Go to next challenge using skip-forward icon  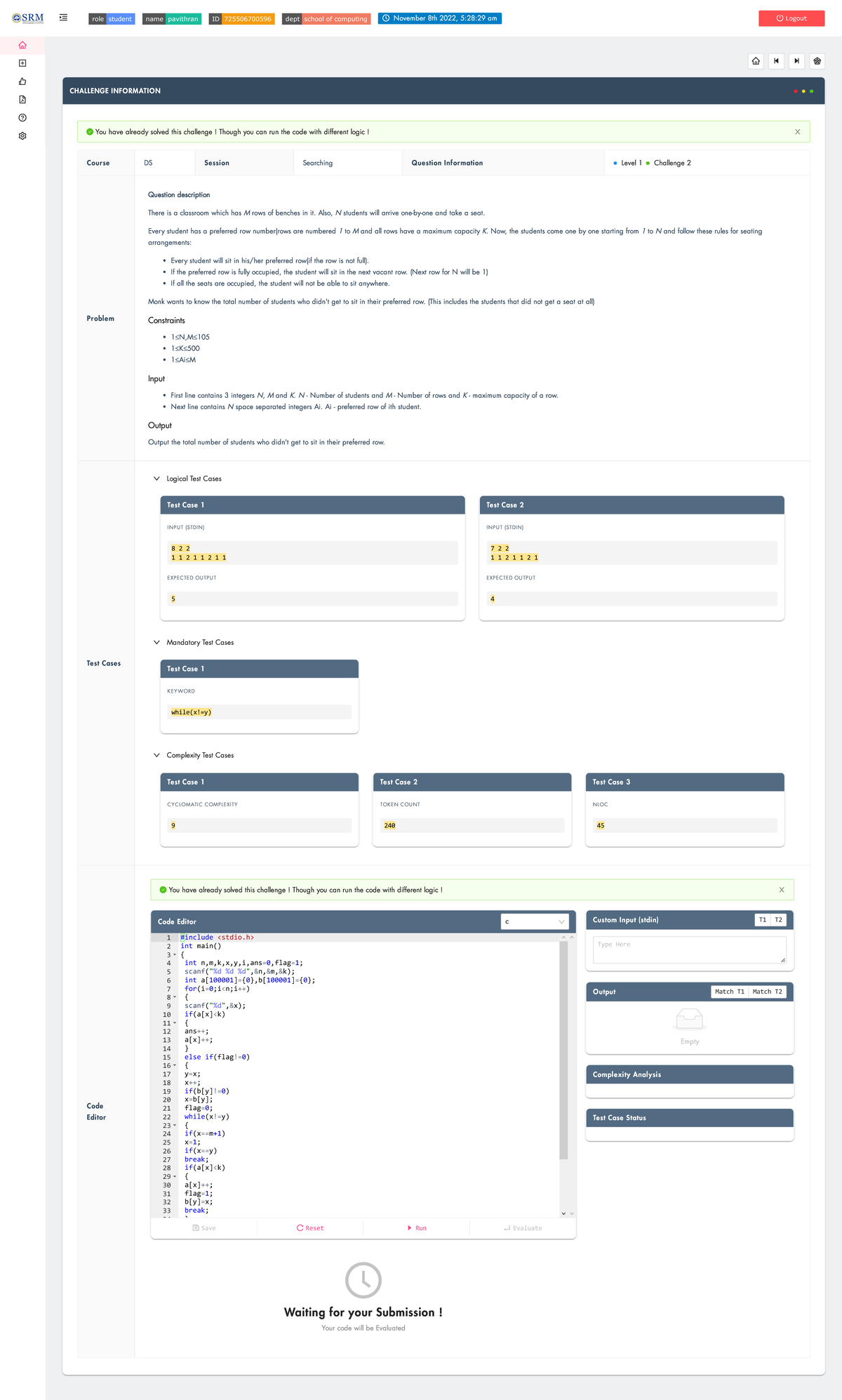[796, 61]
